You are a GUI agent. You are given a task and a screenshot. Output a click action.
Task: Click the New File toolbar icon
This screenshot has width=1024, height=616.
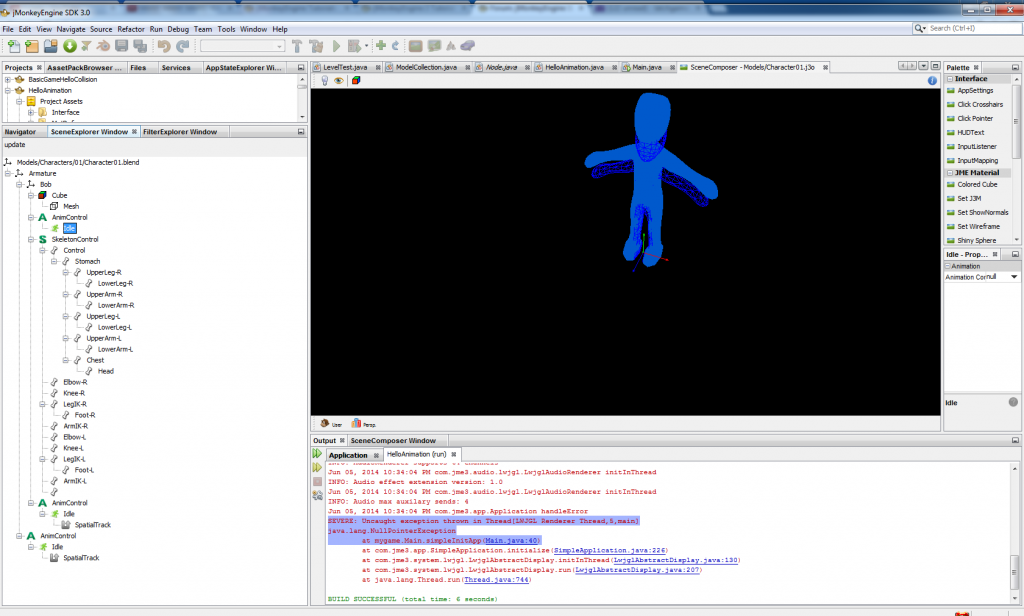pyautogui.click(x=14, y=46)
